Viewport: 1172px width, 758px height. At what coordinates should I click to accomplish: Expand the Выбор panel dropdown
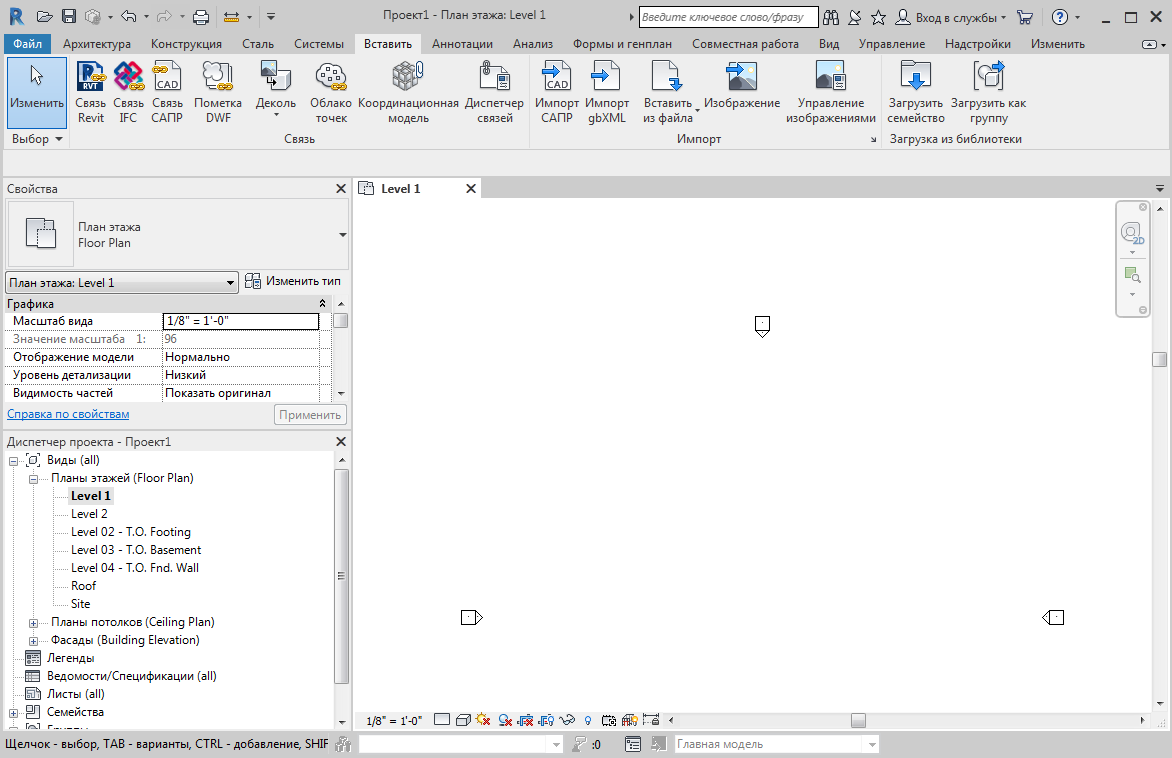(x=59, y=139)
